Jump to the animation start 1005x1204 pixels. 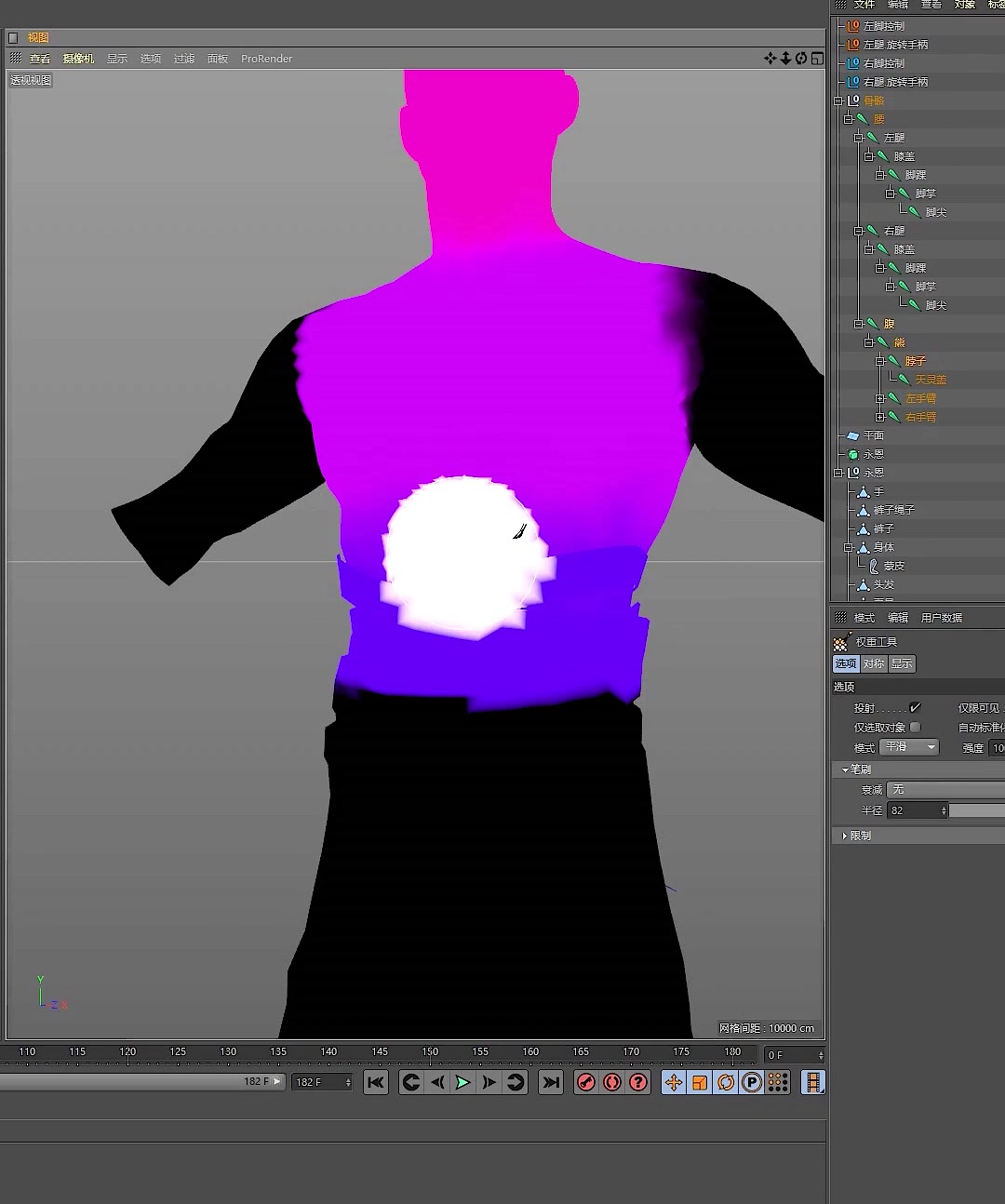point(376,1082)
